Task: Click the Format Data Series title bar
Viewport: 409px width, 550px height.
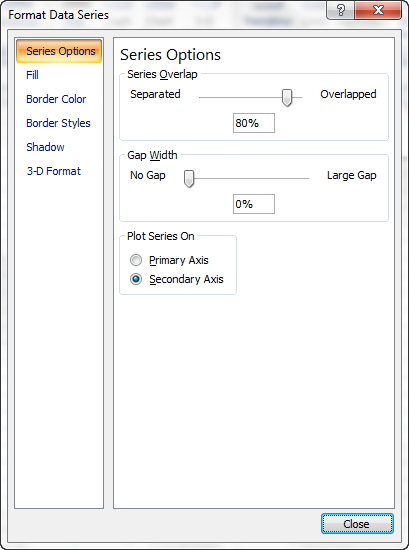Action: pos(165,15)
